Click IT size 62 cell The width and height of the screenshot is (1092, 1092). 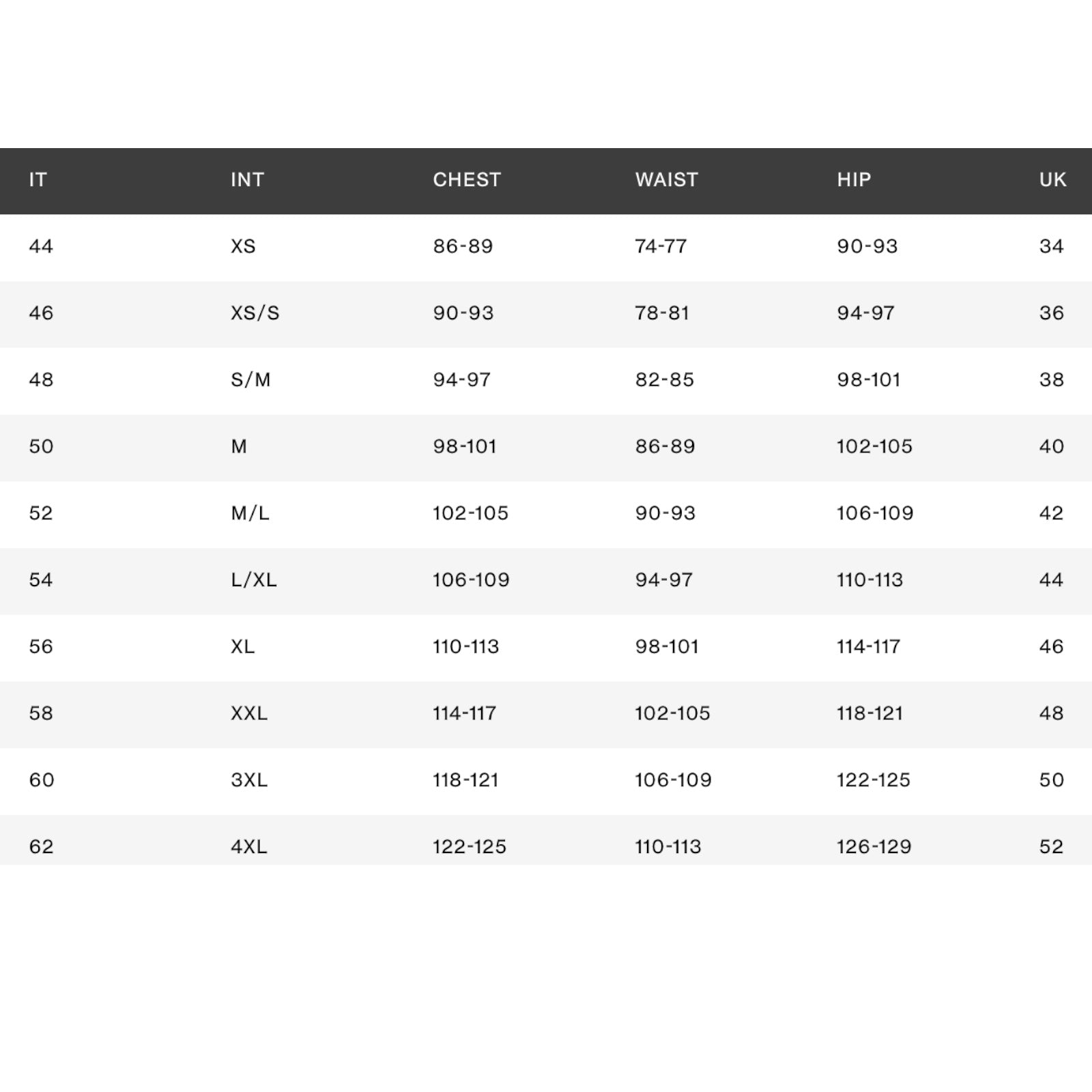(41, 847)
